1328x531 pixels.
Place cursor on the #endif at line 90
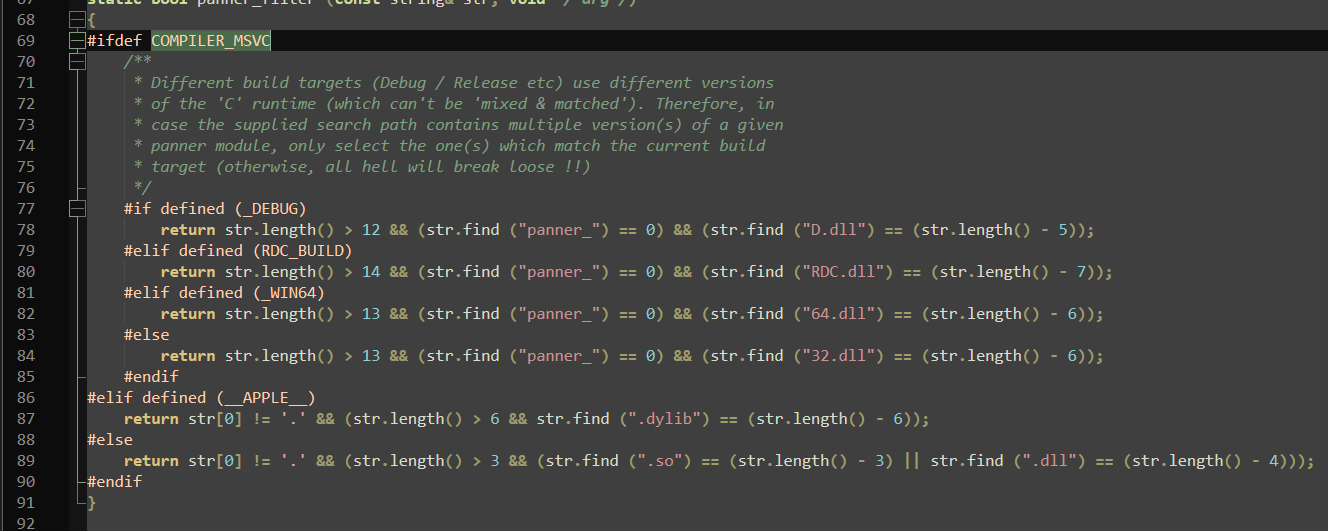[x=114, y=482]
